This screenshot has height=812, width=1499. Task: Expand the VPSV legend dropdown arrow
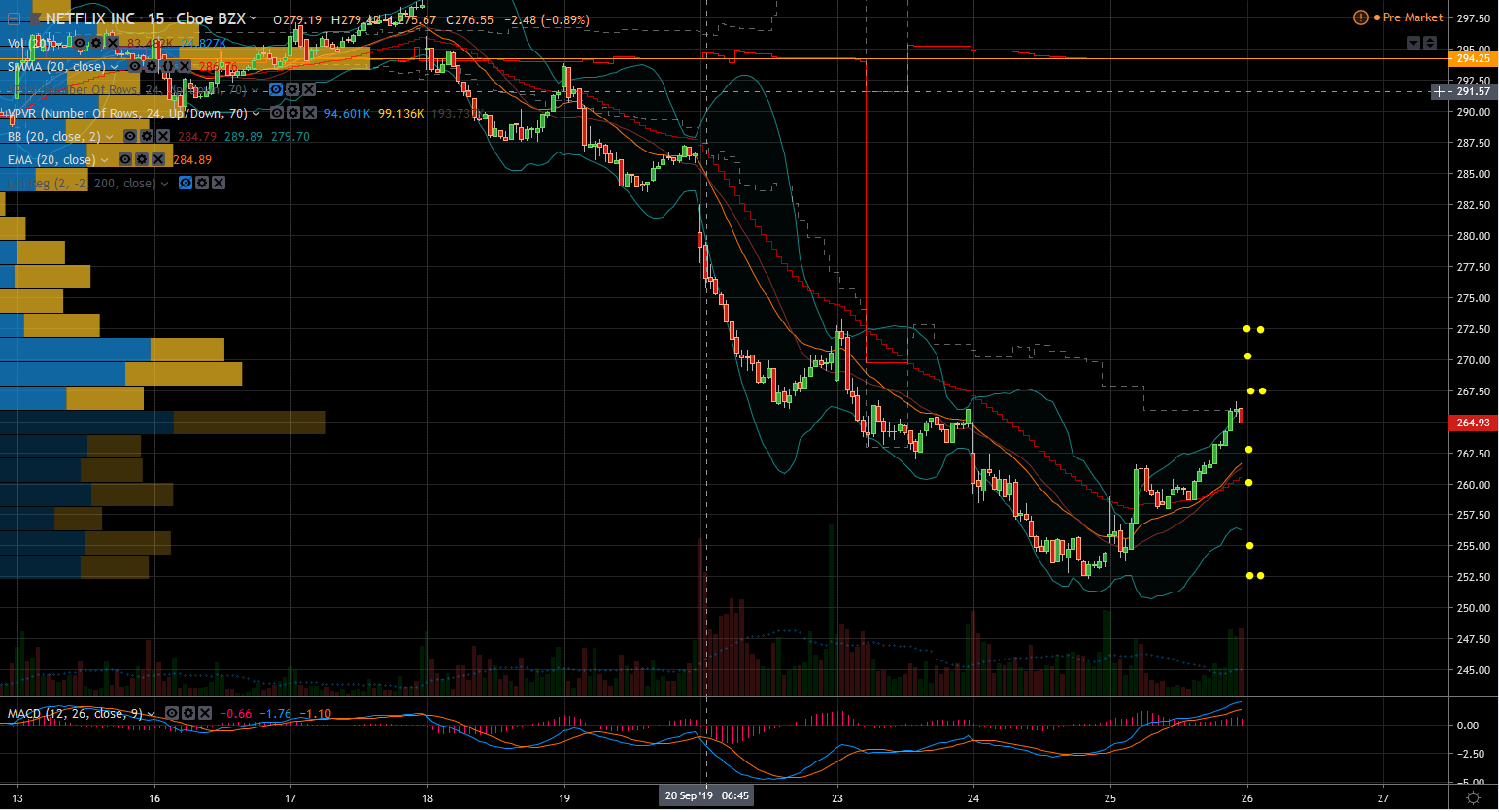pos(256,90)
